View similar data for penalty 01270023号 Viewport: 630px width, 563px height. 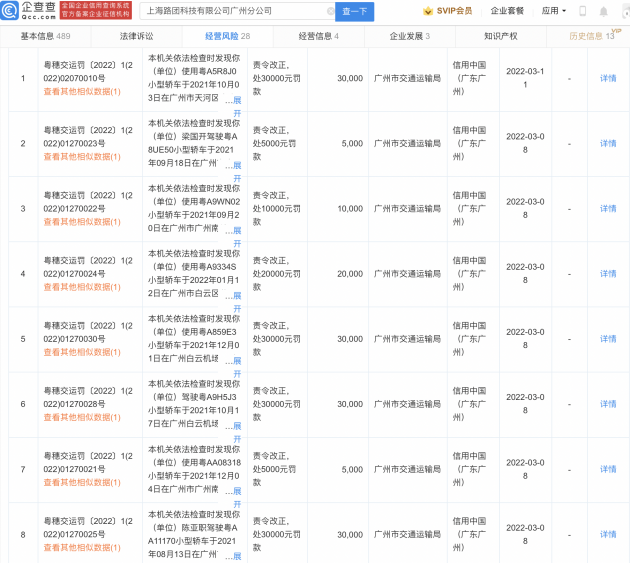[x=82, y=157]
